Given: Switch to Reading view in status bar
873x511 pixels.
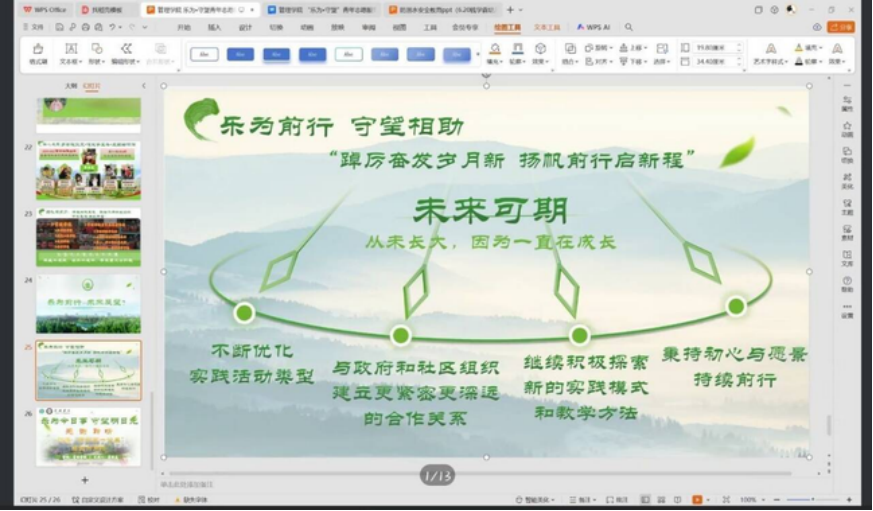Looking at the screenshot, I should pyautogui.click(x=677, y=499).
